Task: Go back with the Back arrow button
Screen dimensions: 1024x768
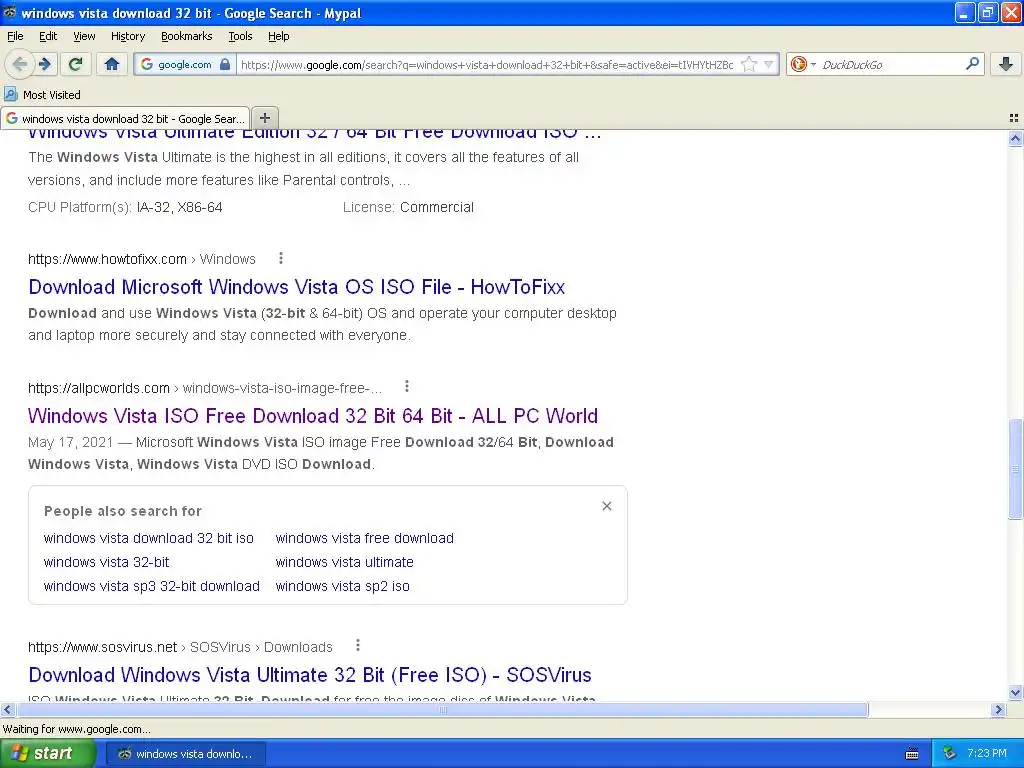Action: (x=20, y=64)
